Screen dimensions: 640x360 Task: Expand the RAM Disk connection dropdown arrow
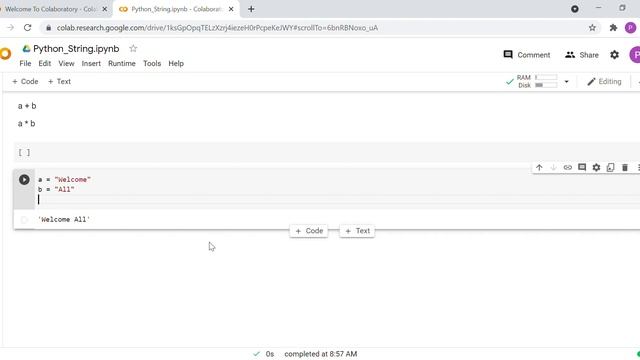click(x=567, y=82)
